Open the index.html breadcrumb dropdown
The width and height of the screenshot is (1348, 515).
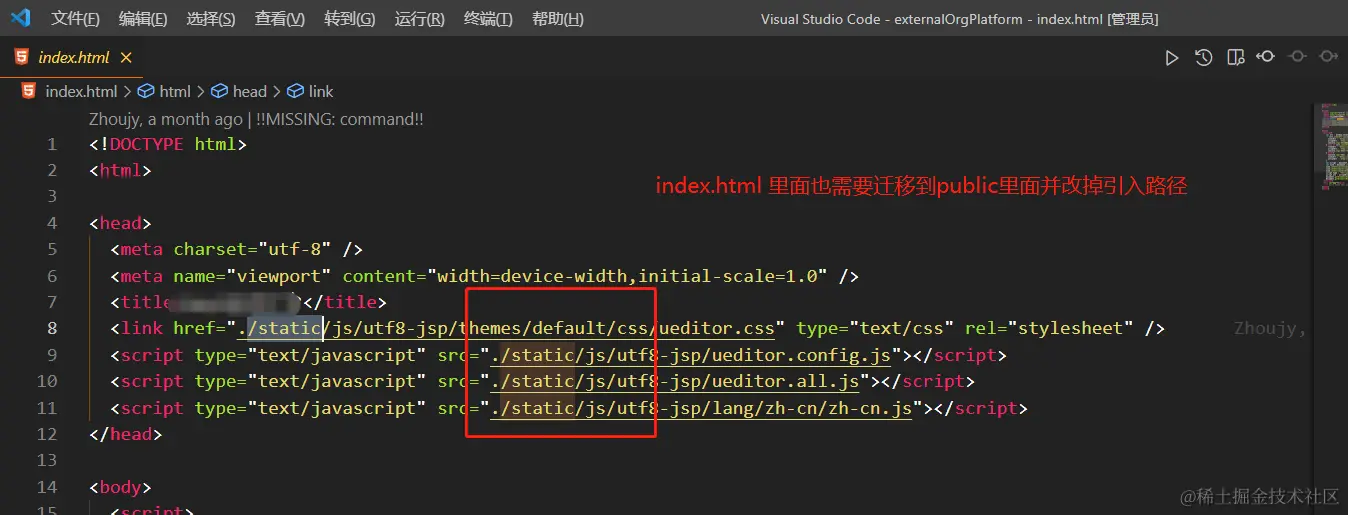click(81, 91)
